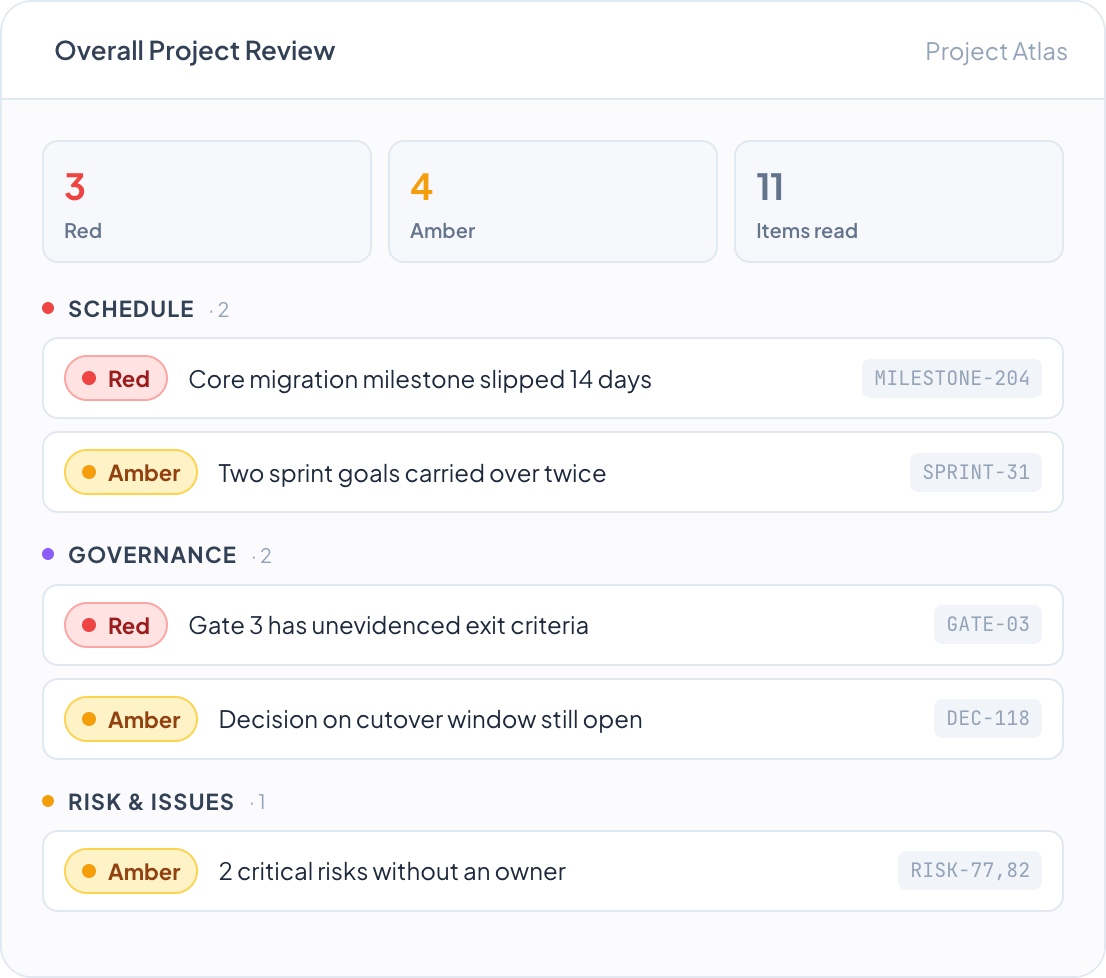Open the Red summary card showing 3

[207, 202]
